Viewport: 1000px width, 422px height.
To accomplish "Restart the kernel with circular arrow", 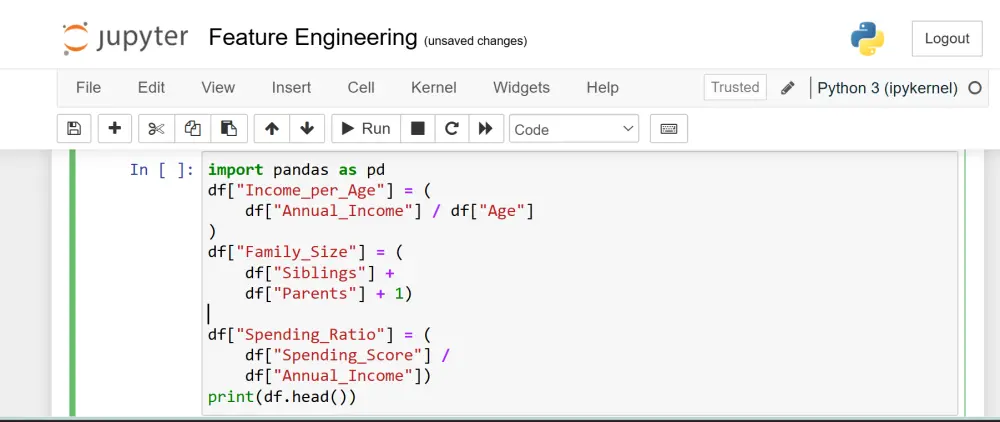I will tap(452, 129).
